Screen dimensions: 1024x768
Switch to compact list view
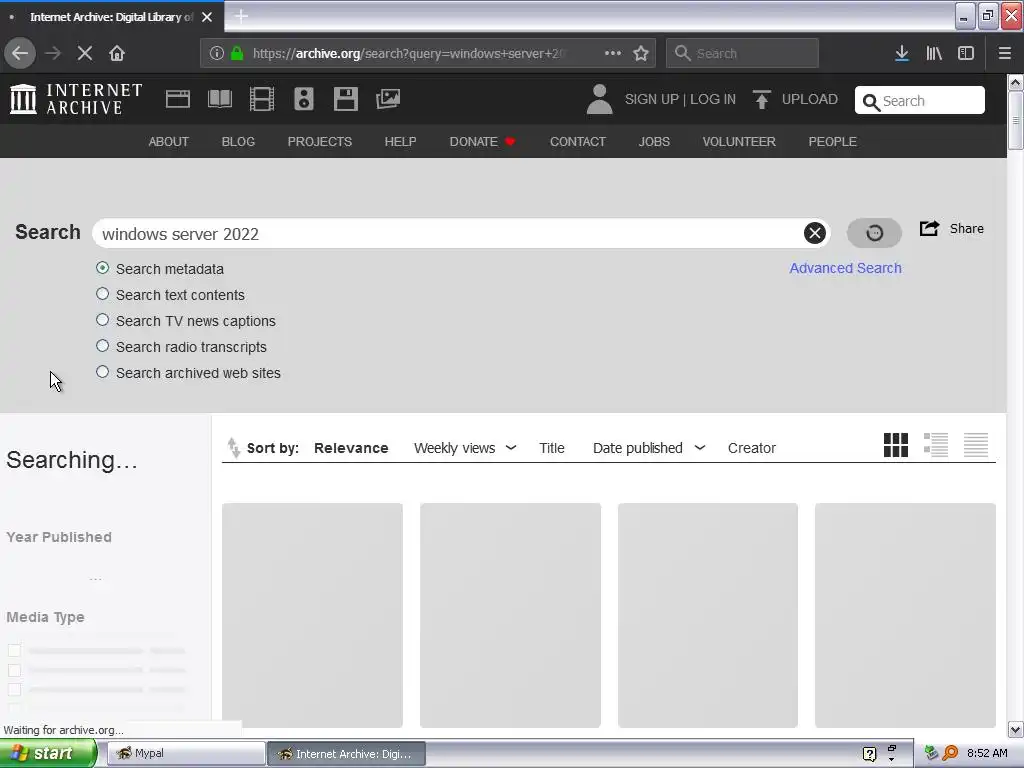(x=976, y=445)
